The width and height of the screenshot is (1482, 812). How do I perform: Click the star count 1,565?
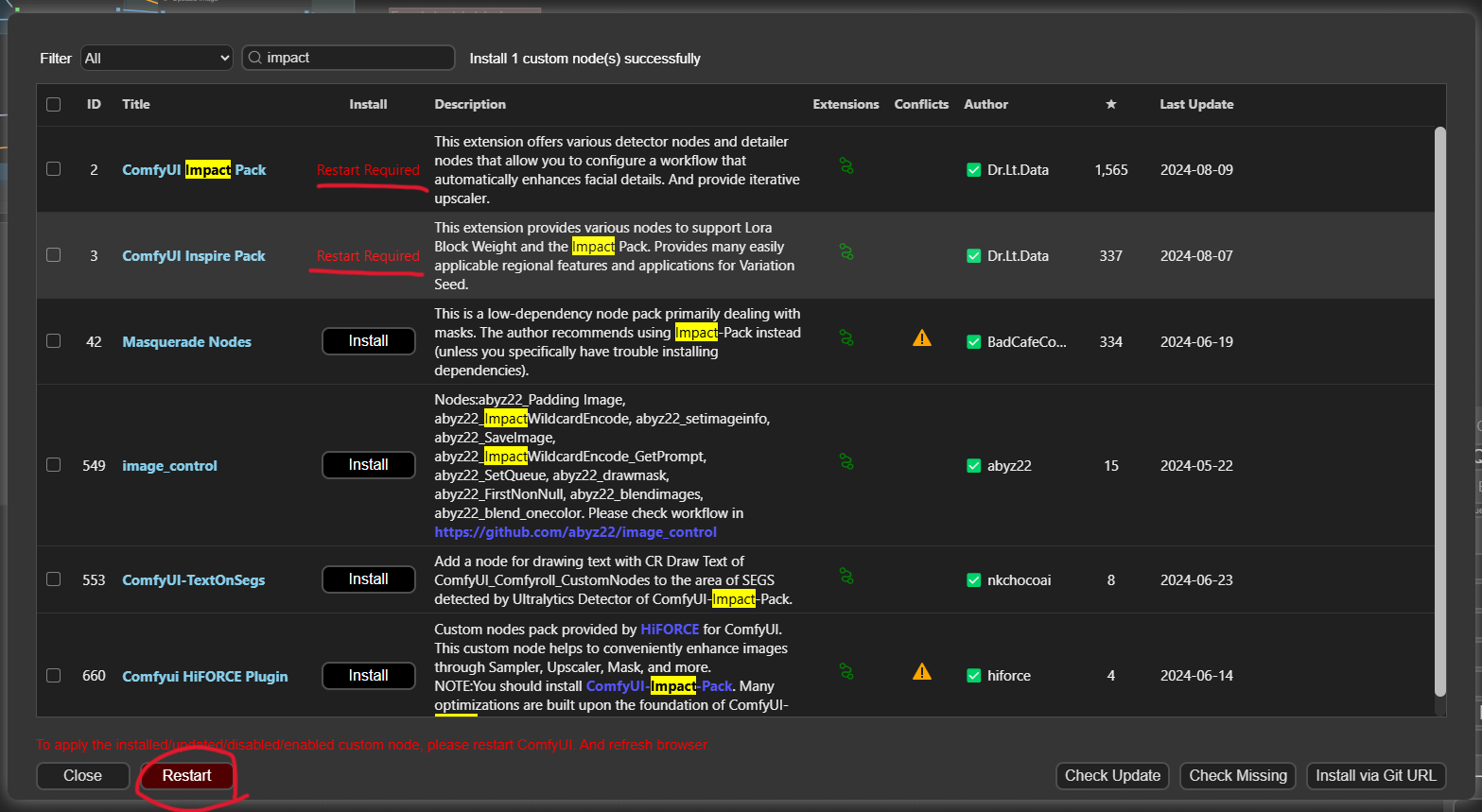pos(1111,170)
